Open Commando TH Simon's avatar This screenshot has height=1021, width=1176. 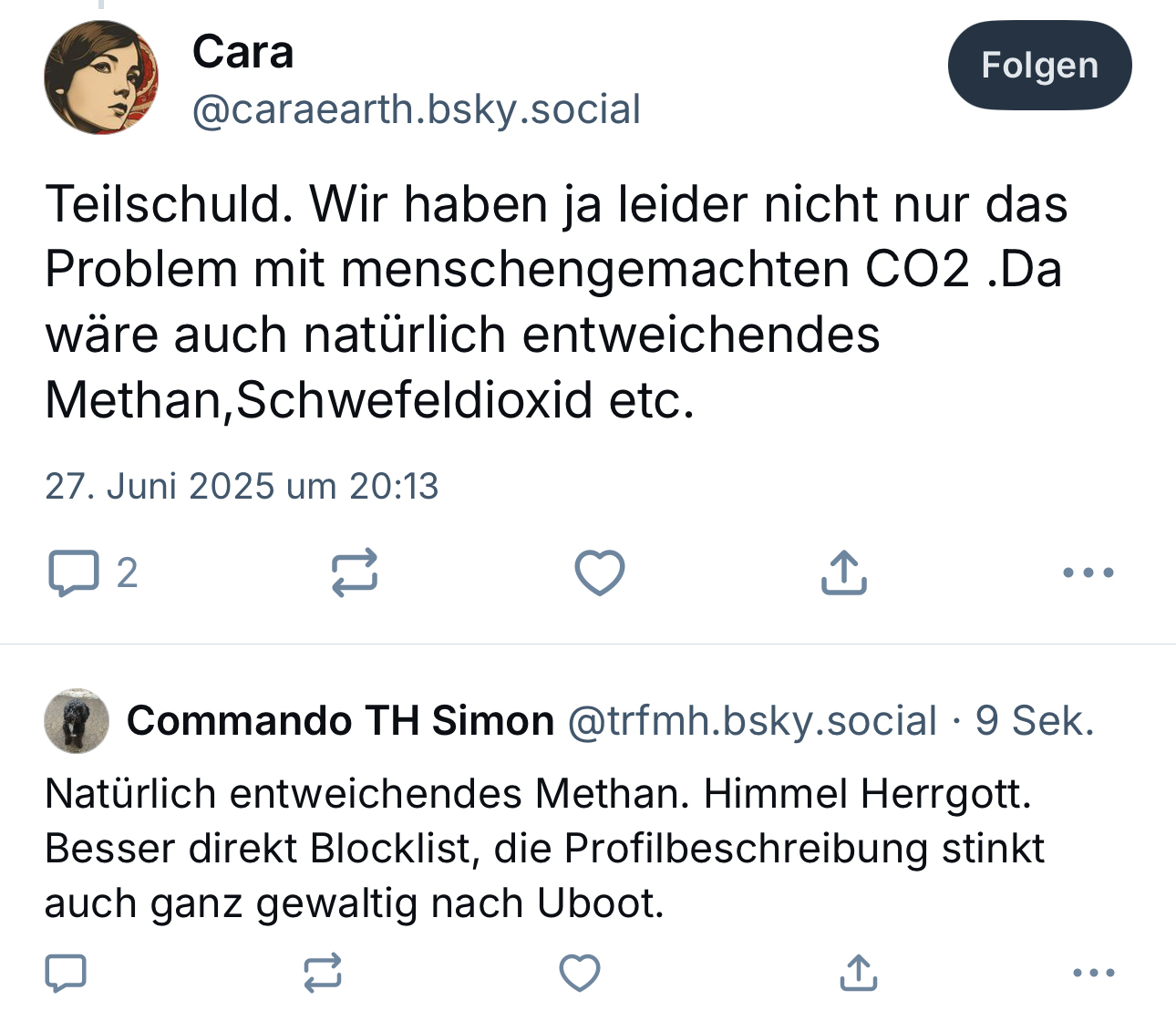pos(77,721)
